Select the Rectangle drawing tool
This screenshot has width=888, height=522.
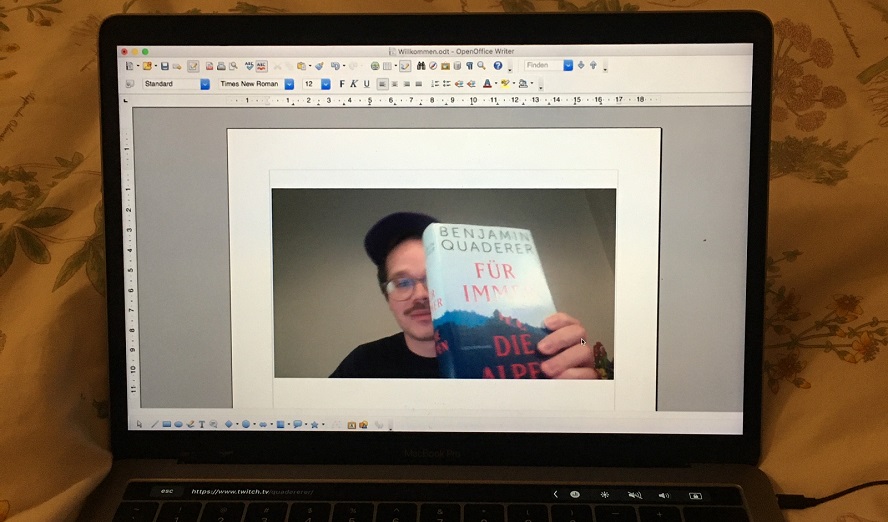coord(167,424)
